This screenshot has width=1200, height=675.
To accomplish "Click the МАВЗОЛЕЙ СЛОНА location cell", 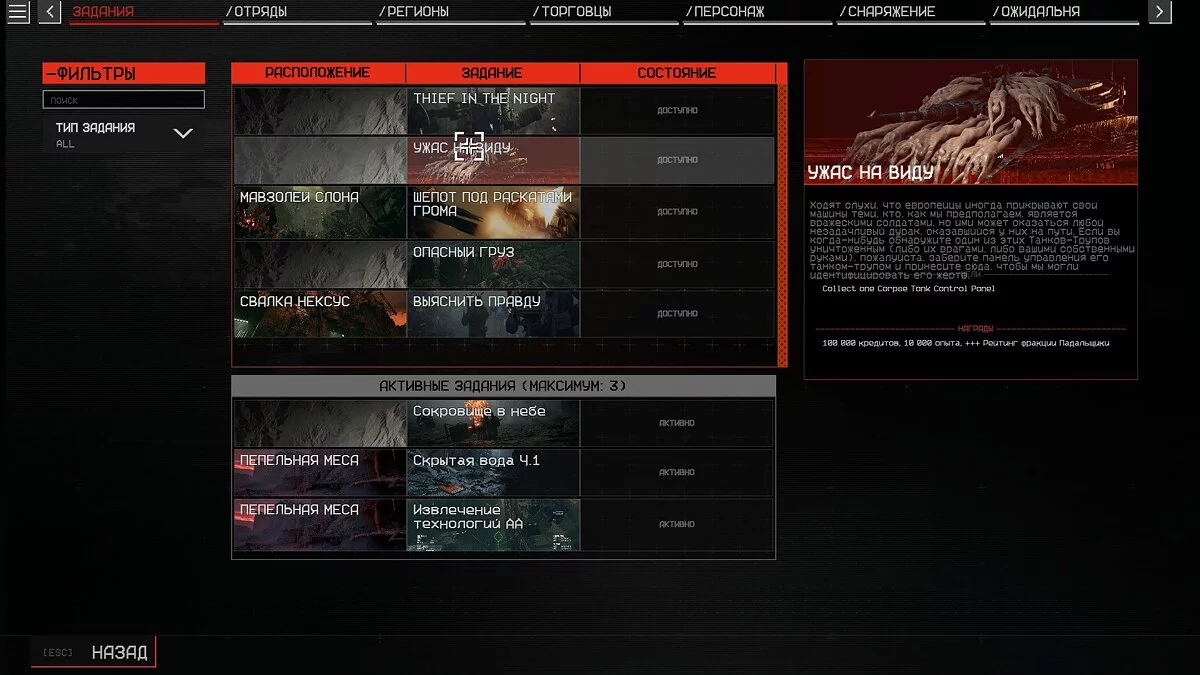I will pyautogui.click(x=320, y=212).
